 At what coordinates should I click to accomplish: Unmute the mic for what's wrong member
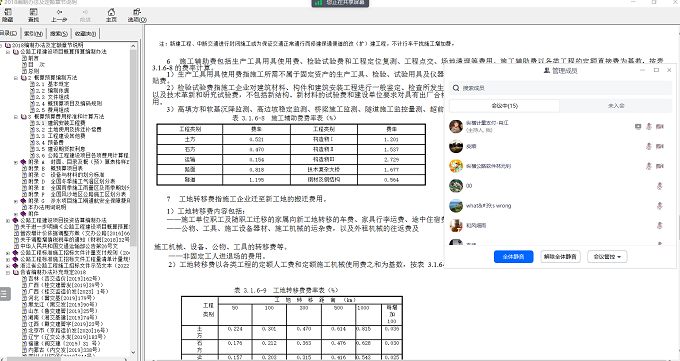[660, 206]
